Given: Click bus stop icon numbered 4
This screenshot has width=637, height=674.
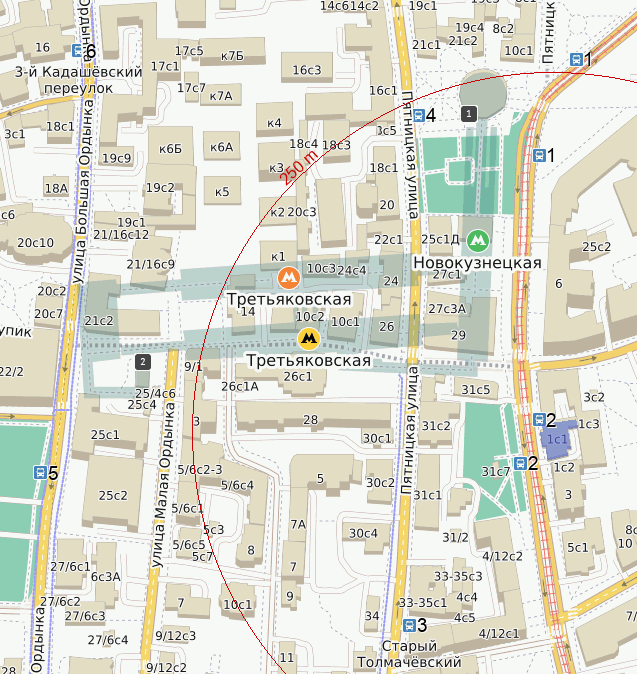Looking at the screenshot, I should 419,115.
